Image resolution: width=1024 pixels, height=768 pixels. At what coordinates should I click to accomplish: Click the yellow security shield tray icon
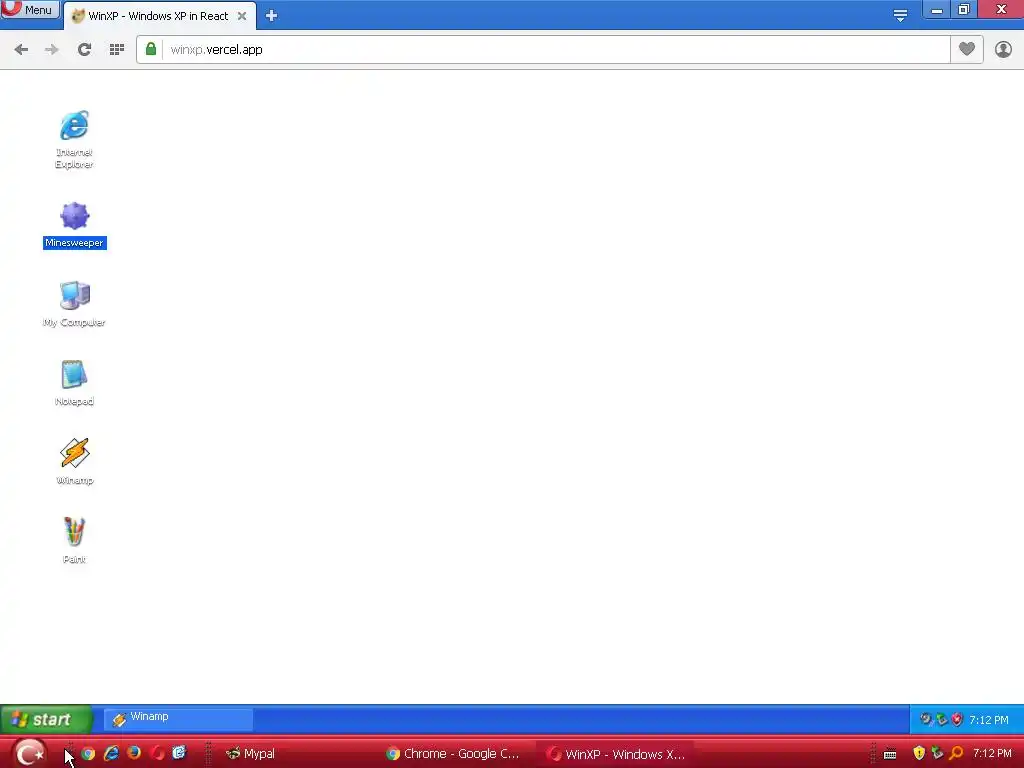(x=919, y=754)
